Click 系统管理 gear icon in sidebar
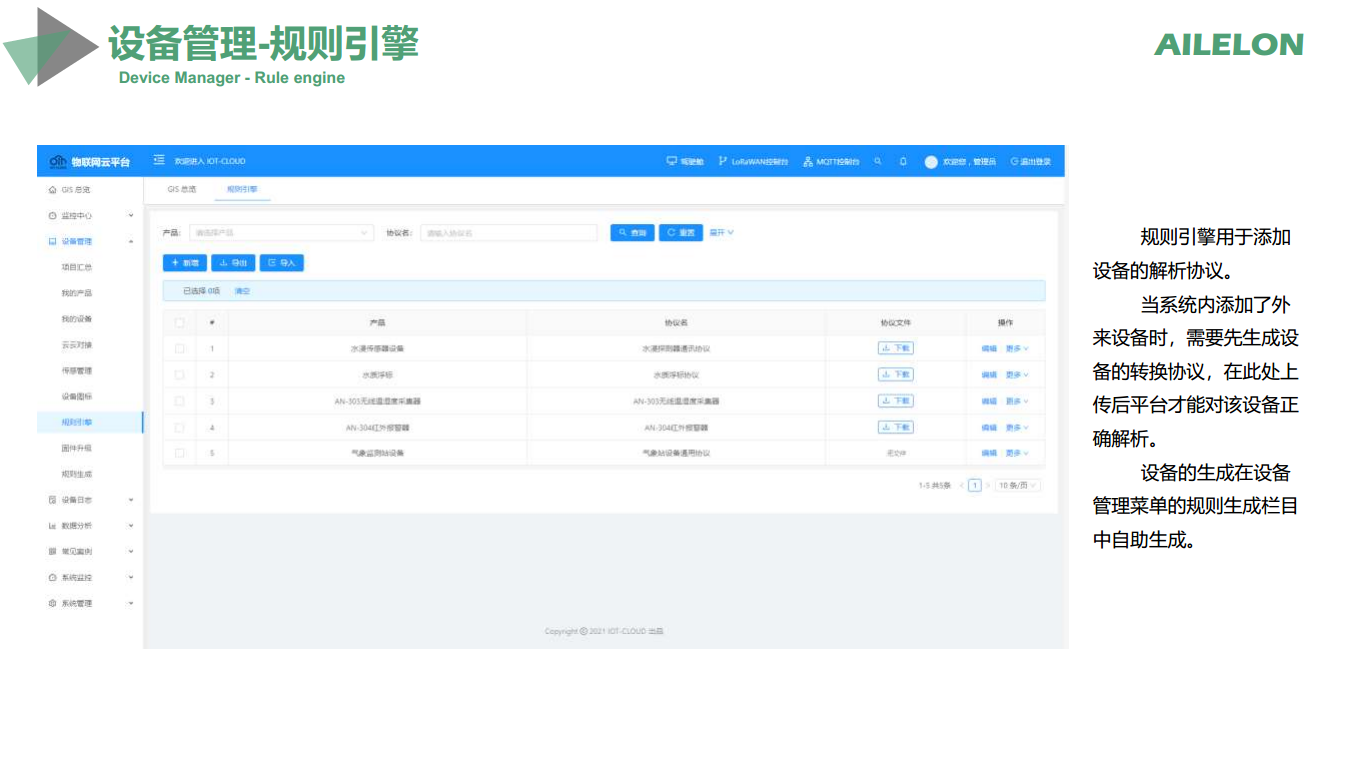Image resolution: width=1350 pixels, height=759 pixels. (x=53, y=603)
